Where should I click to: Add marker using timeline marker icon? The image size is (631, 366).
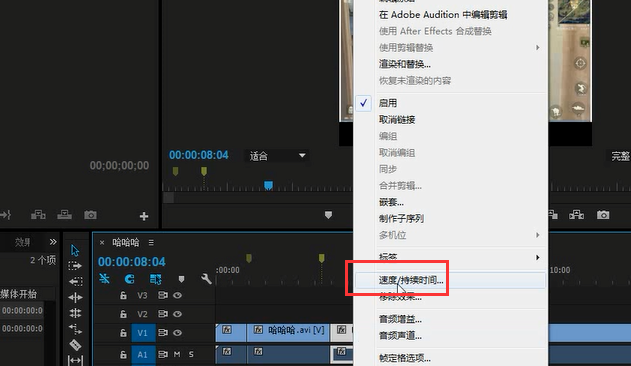pyautogui.click(x=181, y=279)
